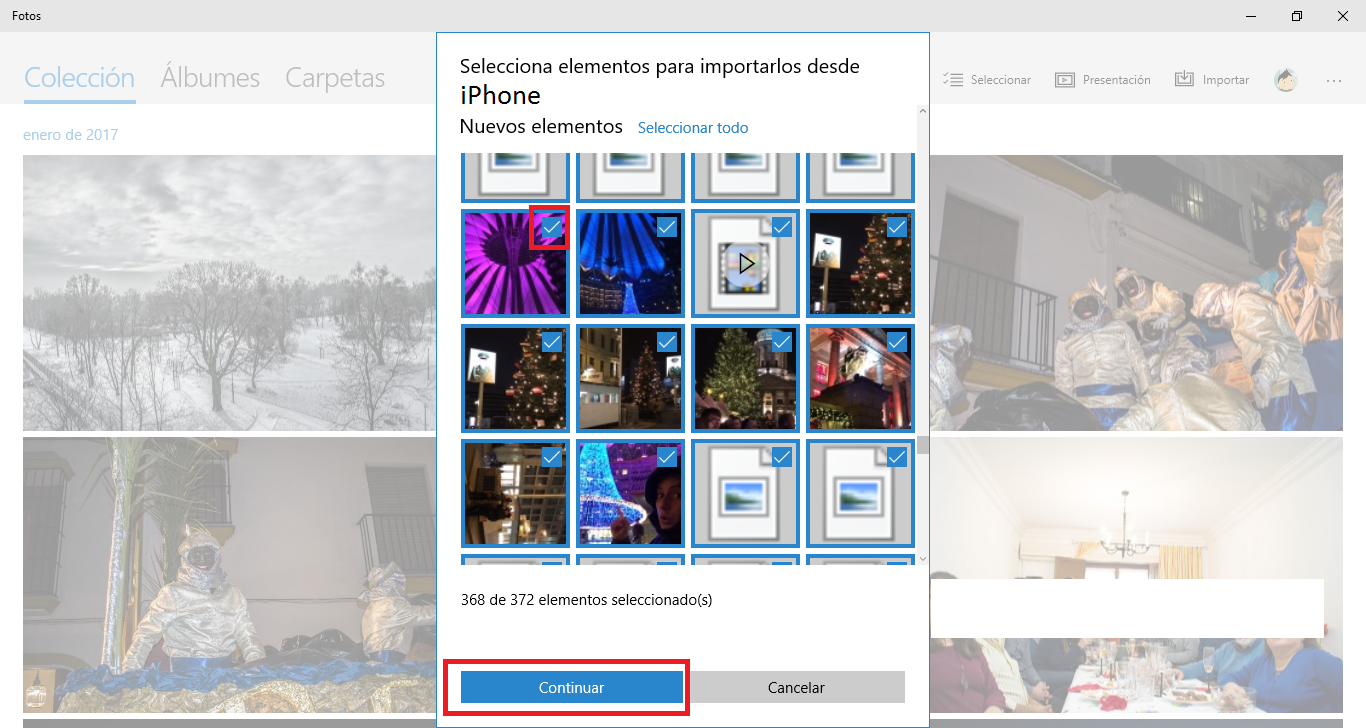Start the Presentación slideshow icon

coord(1065,79)
